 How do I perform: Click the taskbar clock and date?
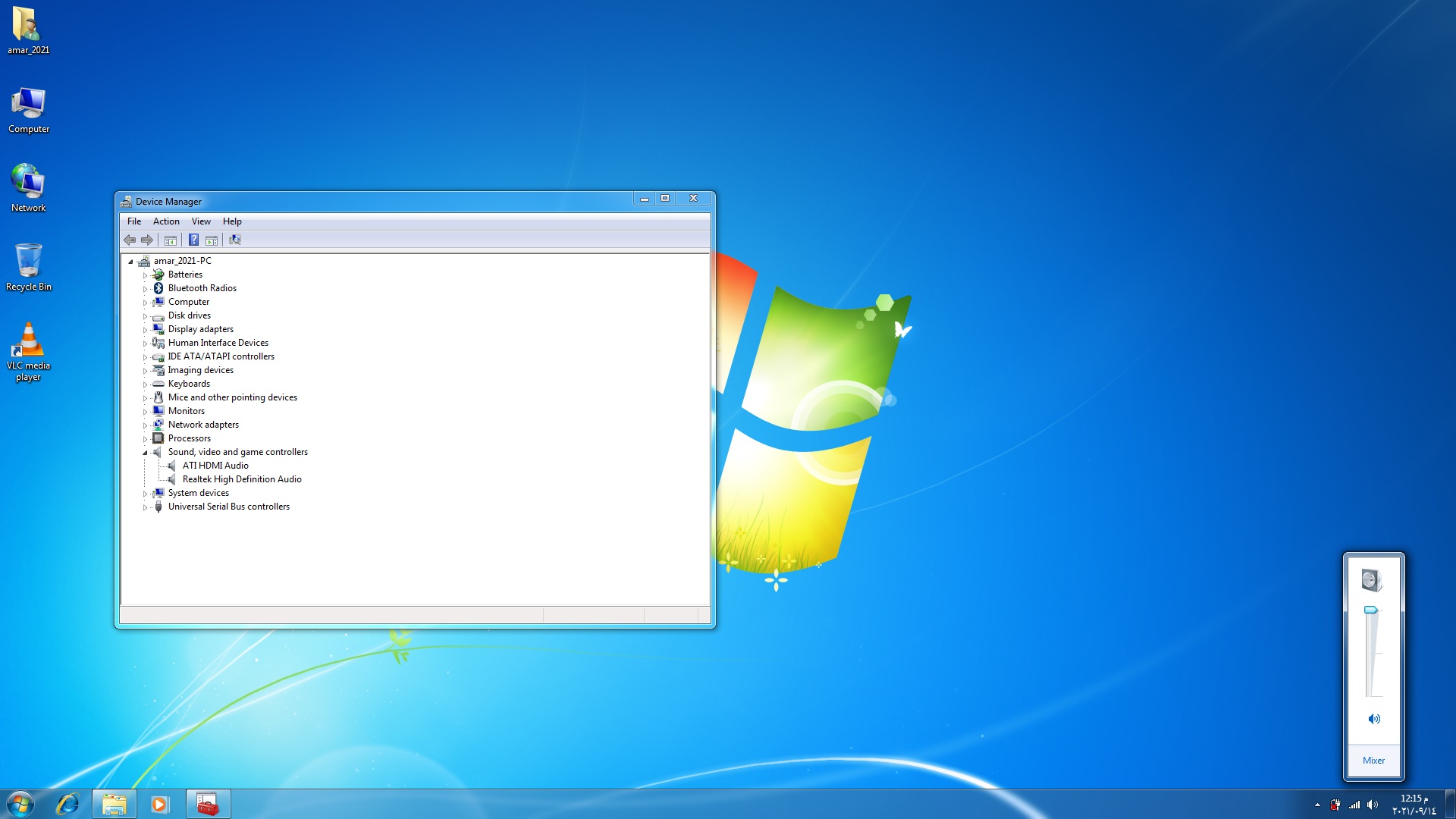(1414, 805)
